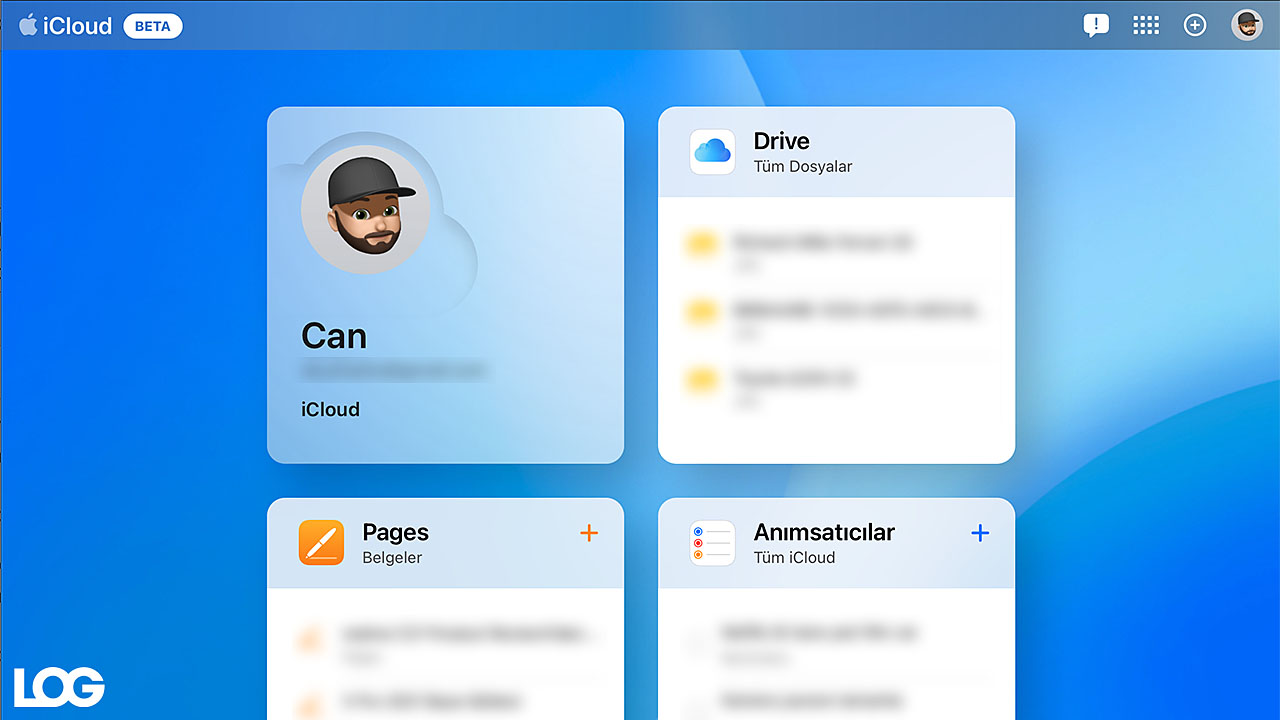Click the name Can on profile card
This screenshot has width=1280, height=720.
point(334,336)
